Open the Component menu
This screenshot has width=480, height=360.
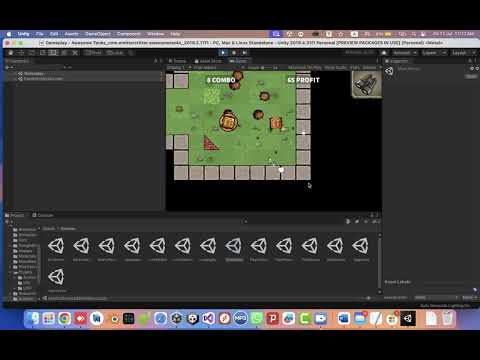(129, 34)
